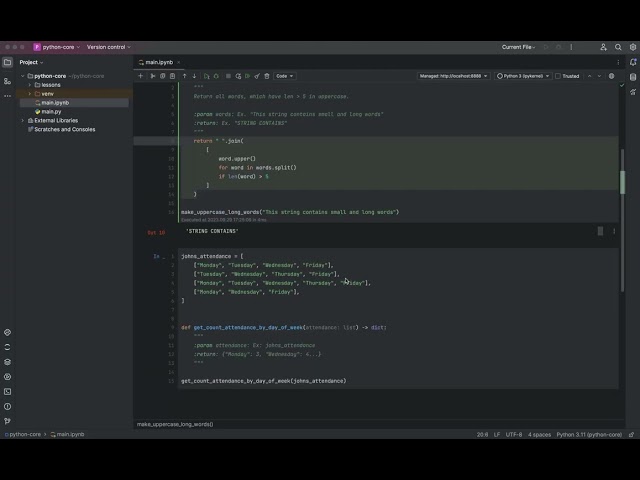Open the Terminal tool window
The height and width of the screenshot is (480, 640).
(x=7, y=391)
